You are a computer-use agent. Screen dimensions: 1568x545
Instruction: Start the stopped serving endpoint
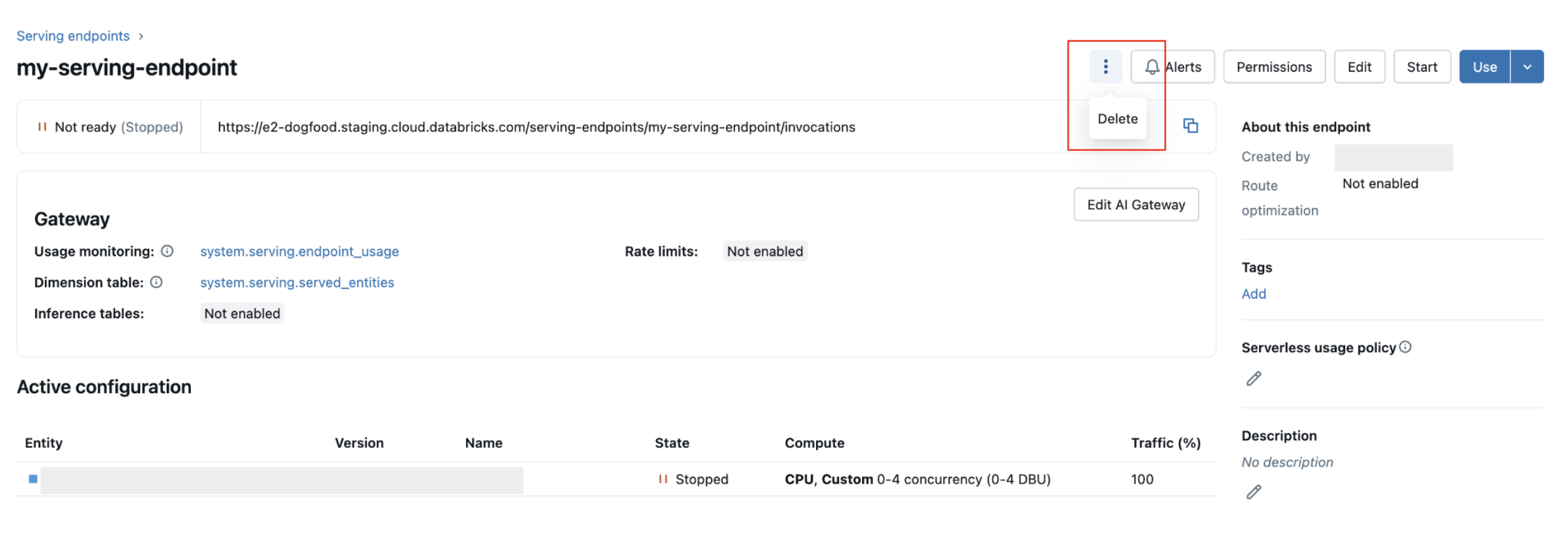[x=1422, y=66]
